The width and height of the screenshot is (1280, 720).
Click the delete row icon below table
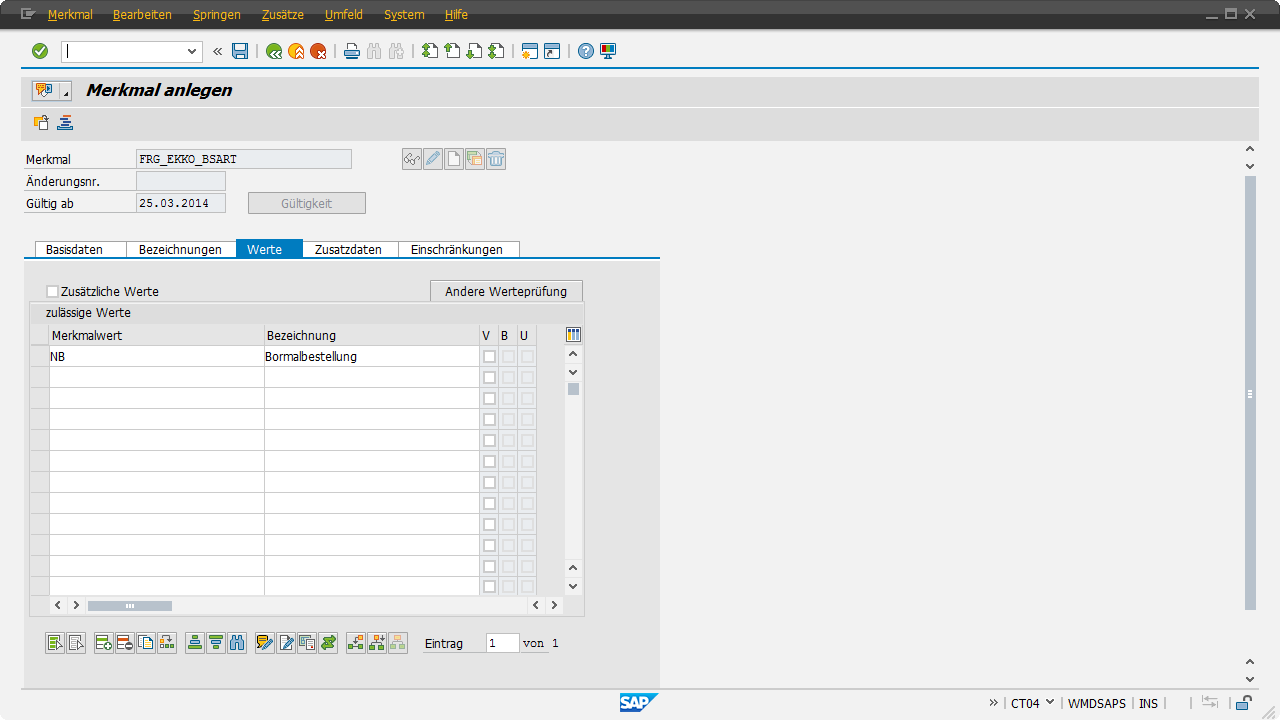point(125,643)
